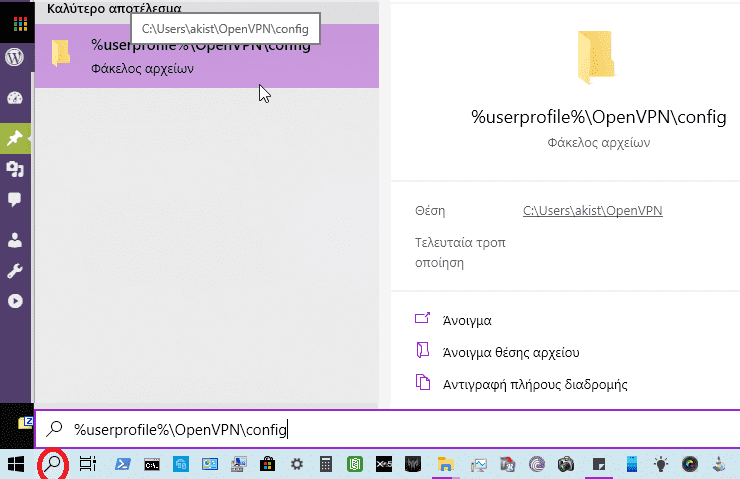Open Settings gear in the taskbar

pyautogui.click(x=296, y=464)
